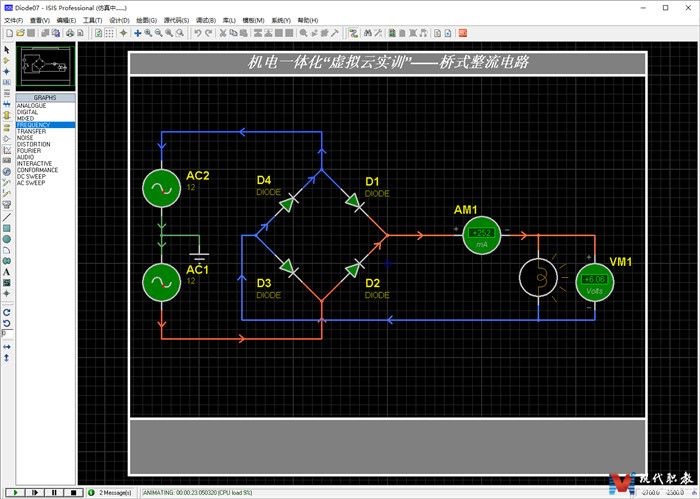Image resolution: width=700 pixels, height=499 pixels.
Task: Click the Undo arrow icon
Action: [198, 33]
